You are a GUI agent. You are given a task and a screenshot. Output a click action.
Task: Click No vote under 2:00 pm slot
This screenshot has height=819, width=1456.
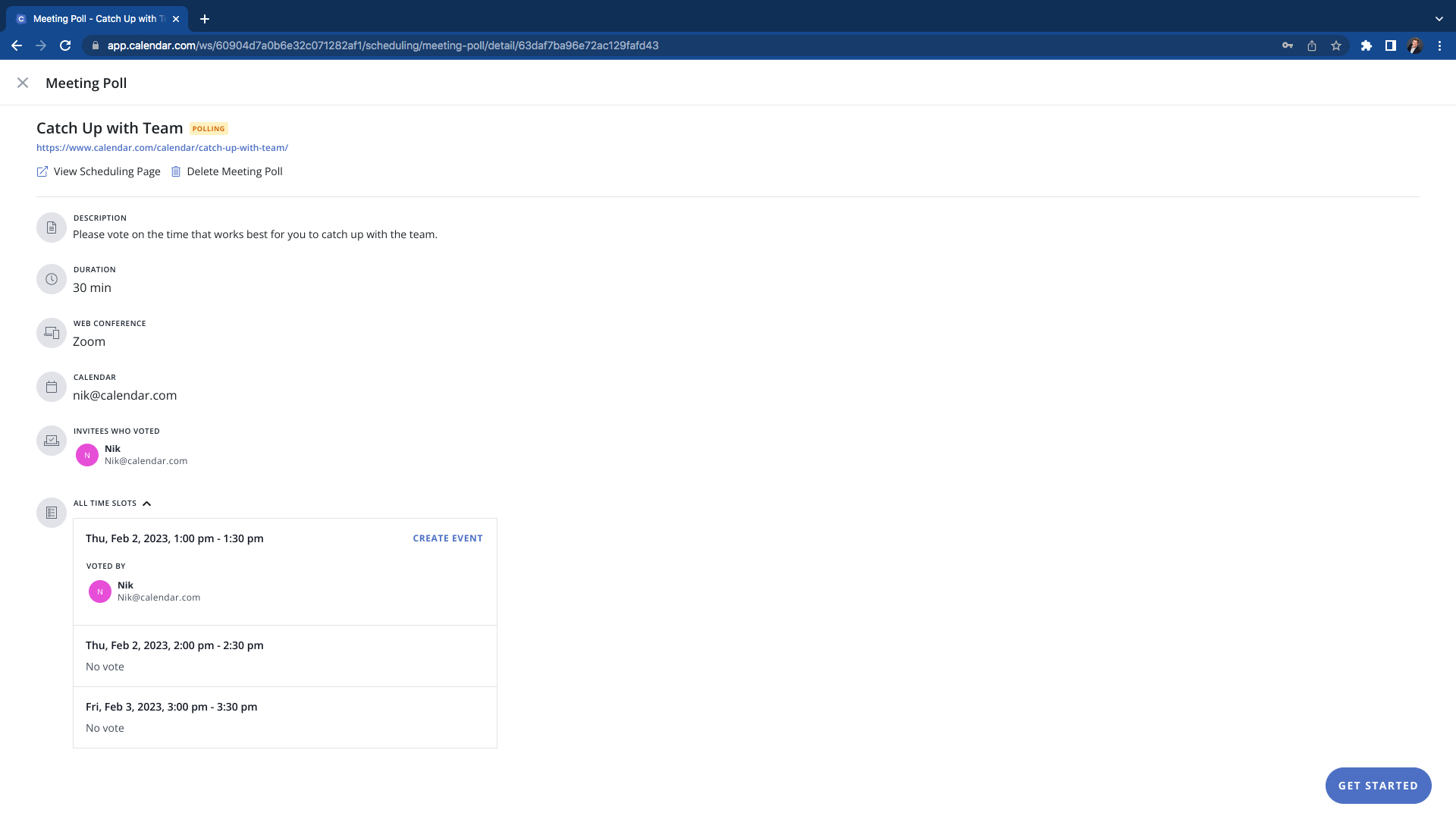105,667
